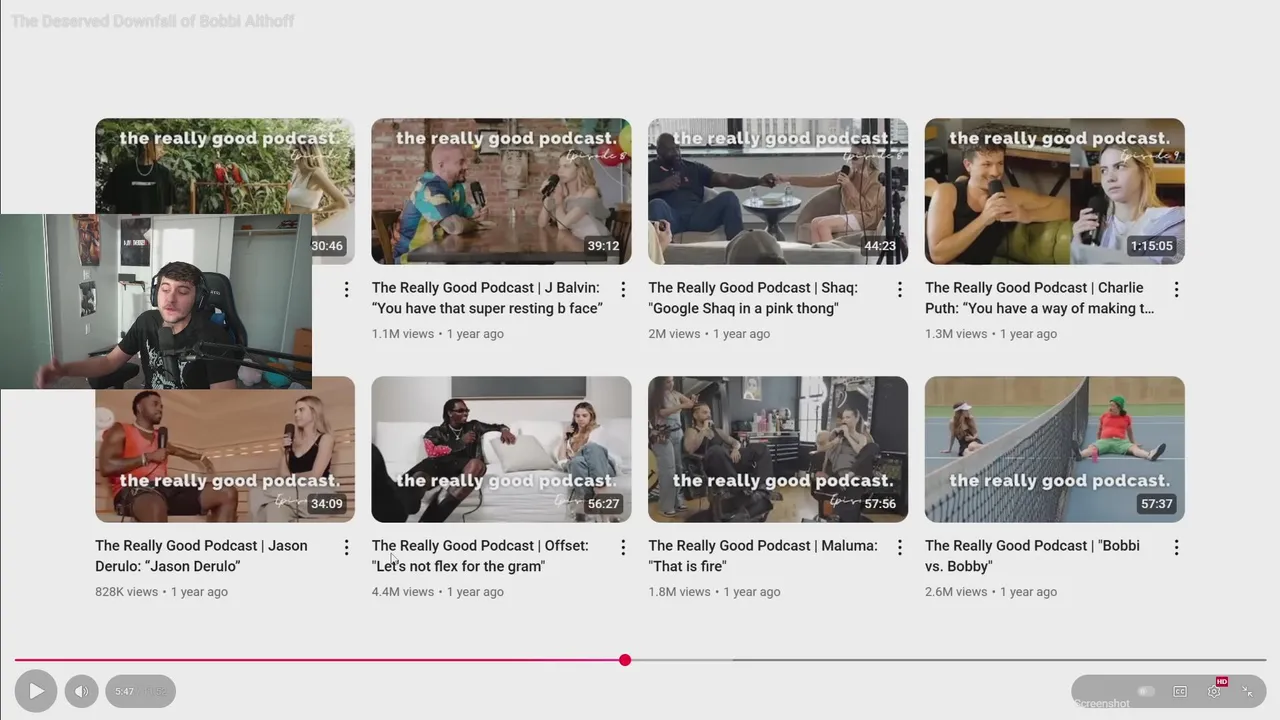Turn on closed captions
Screen dimensions: 1280x720
tap(1180, 691)
